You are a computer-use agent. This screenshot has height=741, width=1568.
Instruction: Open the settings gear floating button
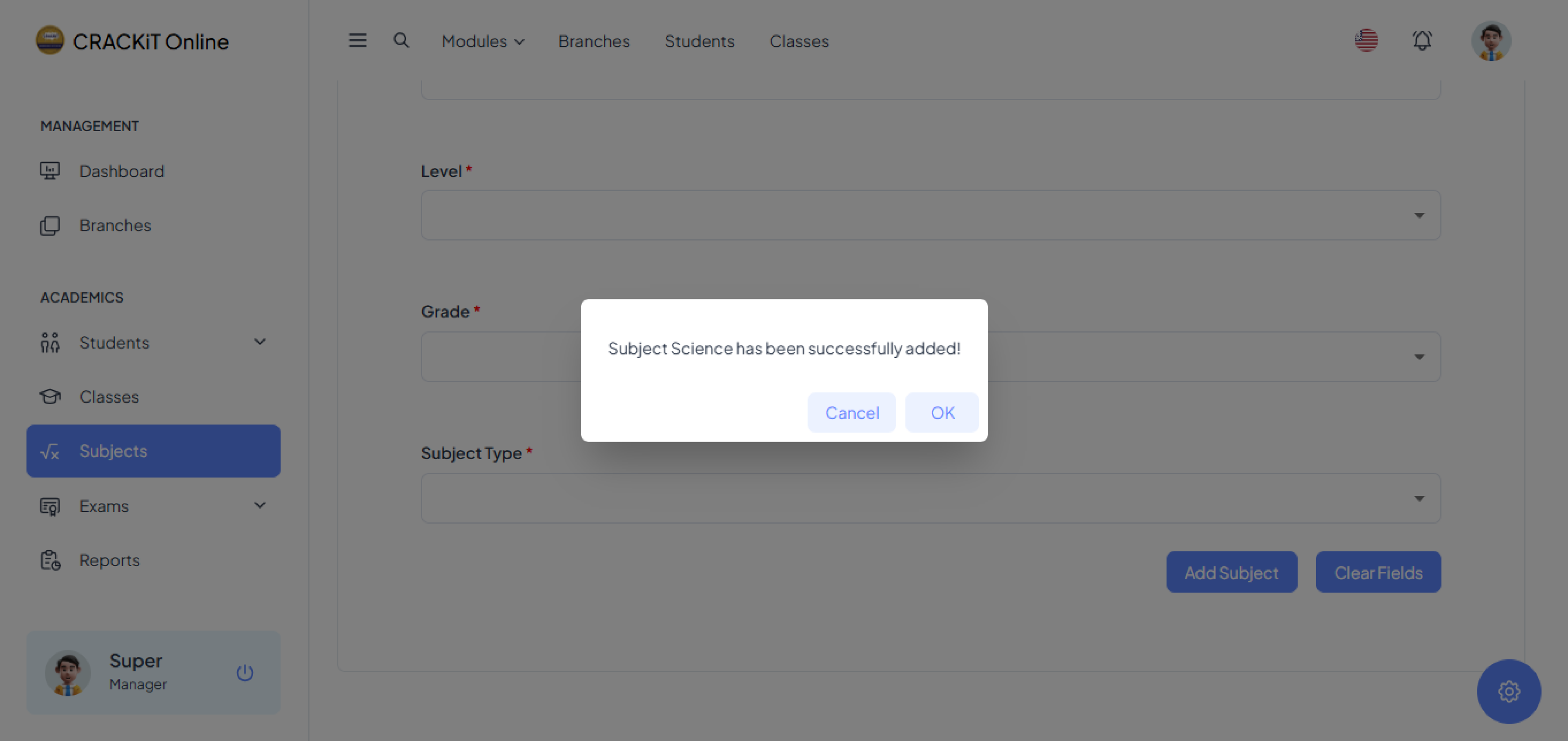[1508, 691]
